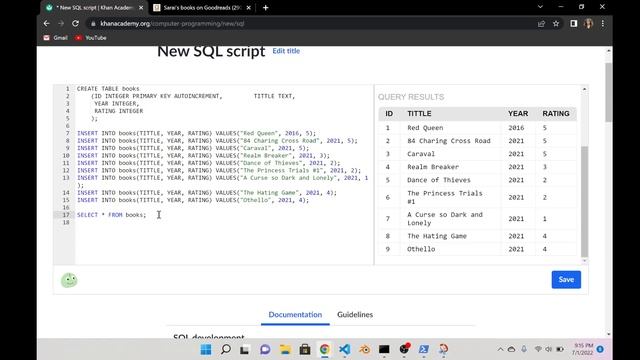This screenshot has width=640, height=360.
Task: Open the clock and date in taskbar
Action: pos(583,349)
